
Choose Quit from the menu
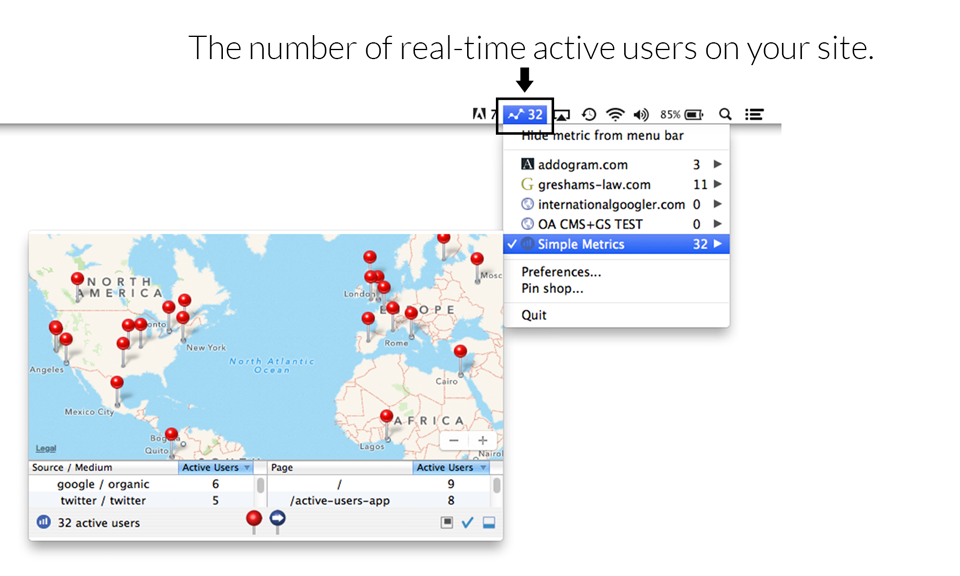pyautogui.click(x=534, y=315)
